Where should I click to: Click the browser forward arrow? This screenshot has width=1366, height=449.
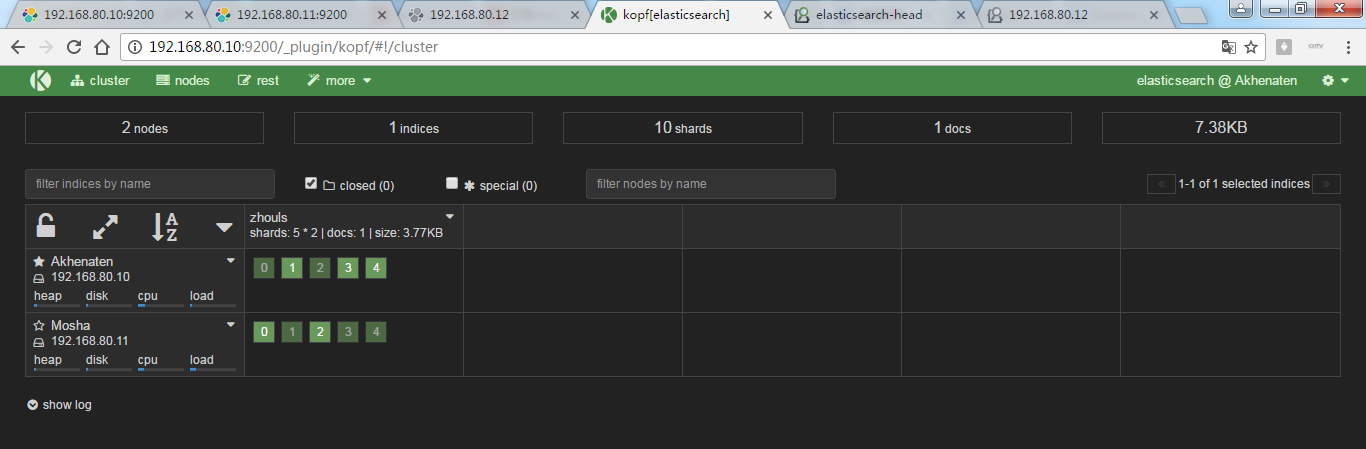coord(47,47)
